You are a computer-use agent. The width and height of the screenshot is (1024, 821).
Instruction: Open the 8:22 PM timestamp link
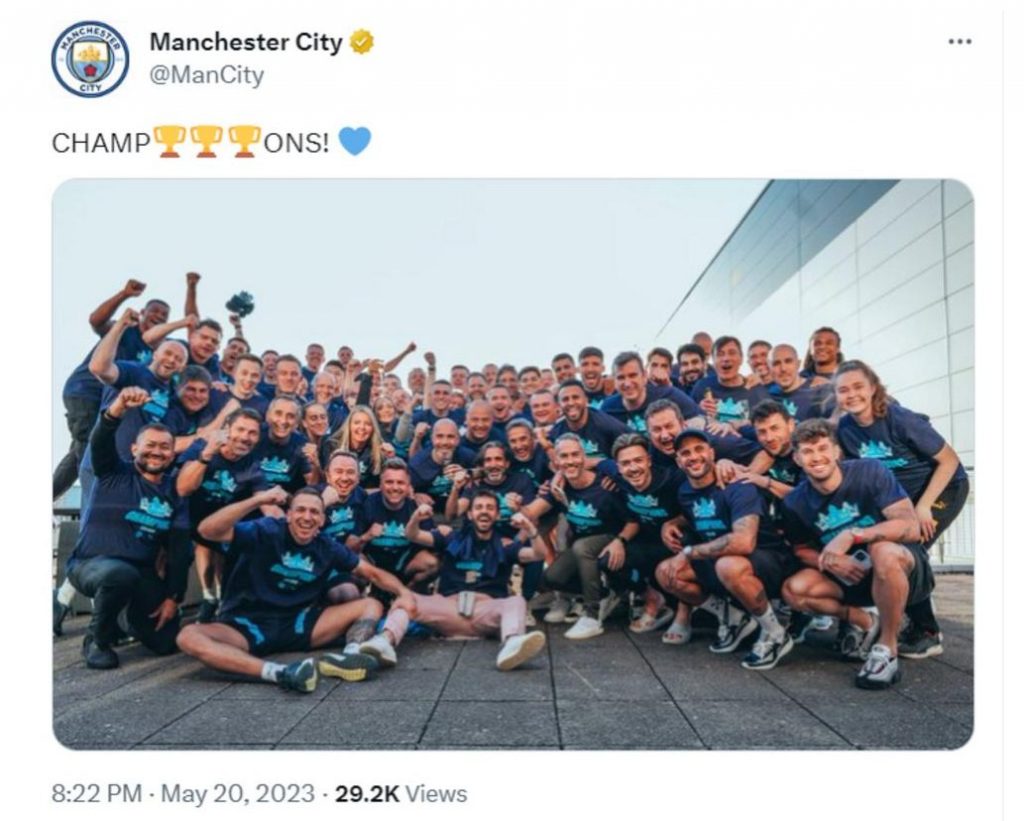click(97, 794)
